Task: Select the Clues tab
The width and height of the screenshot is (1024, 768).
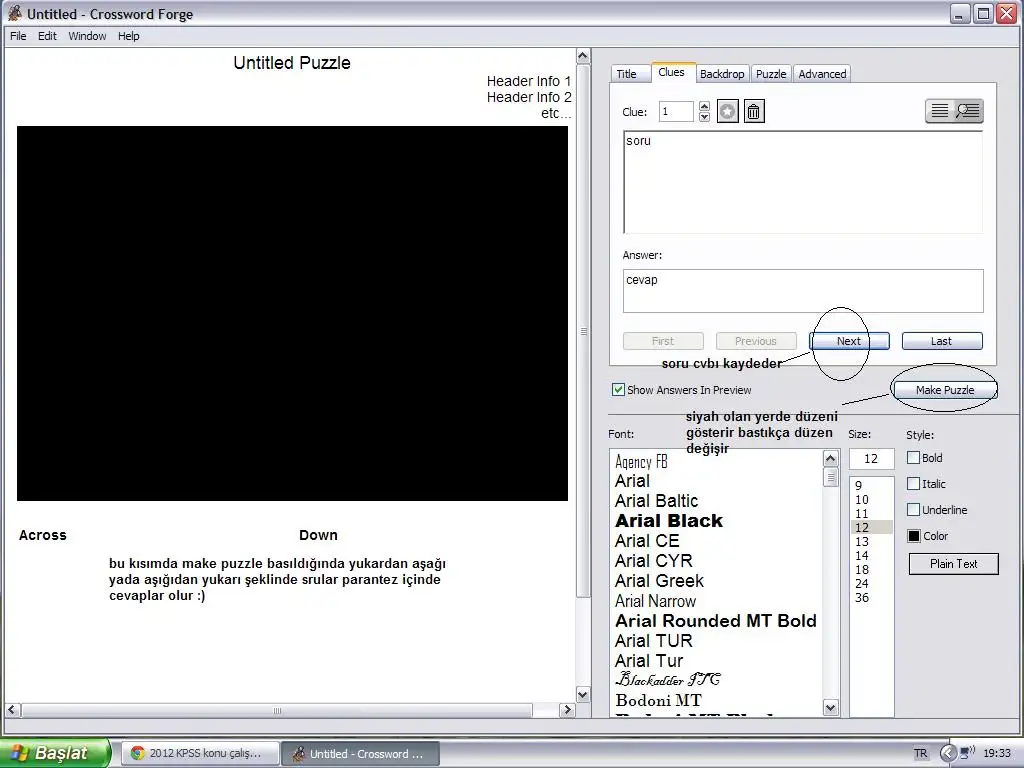Action: (671, 72)
